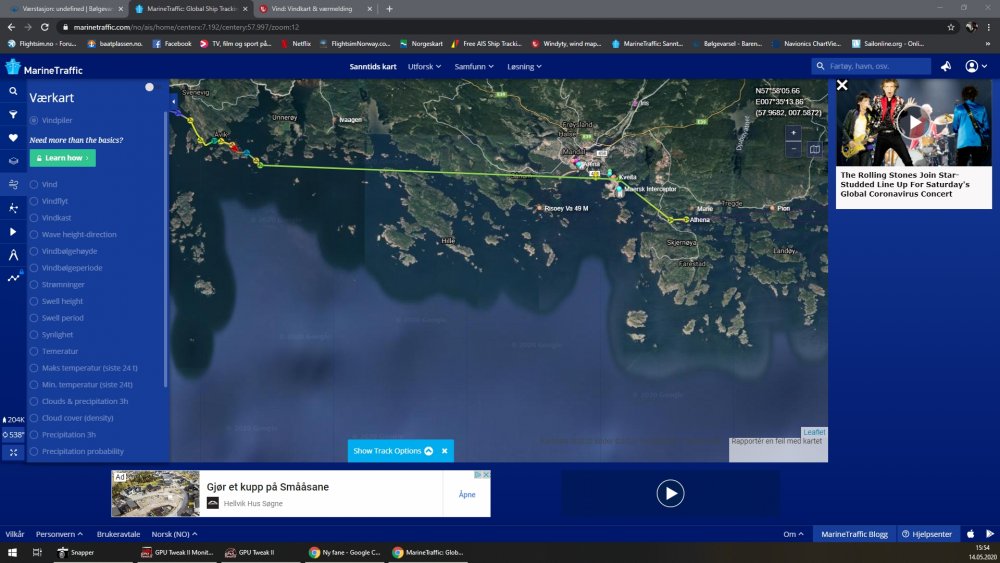Open notifications megaphone icon

pos(946,66)
